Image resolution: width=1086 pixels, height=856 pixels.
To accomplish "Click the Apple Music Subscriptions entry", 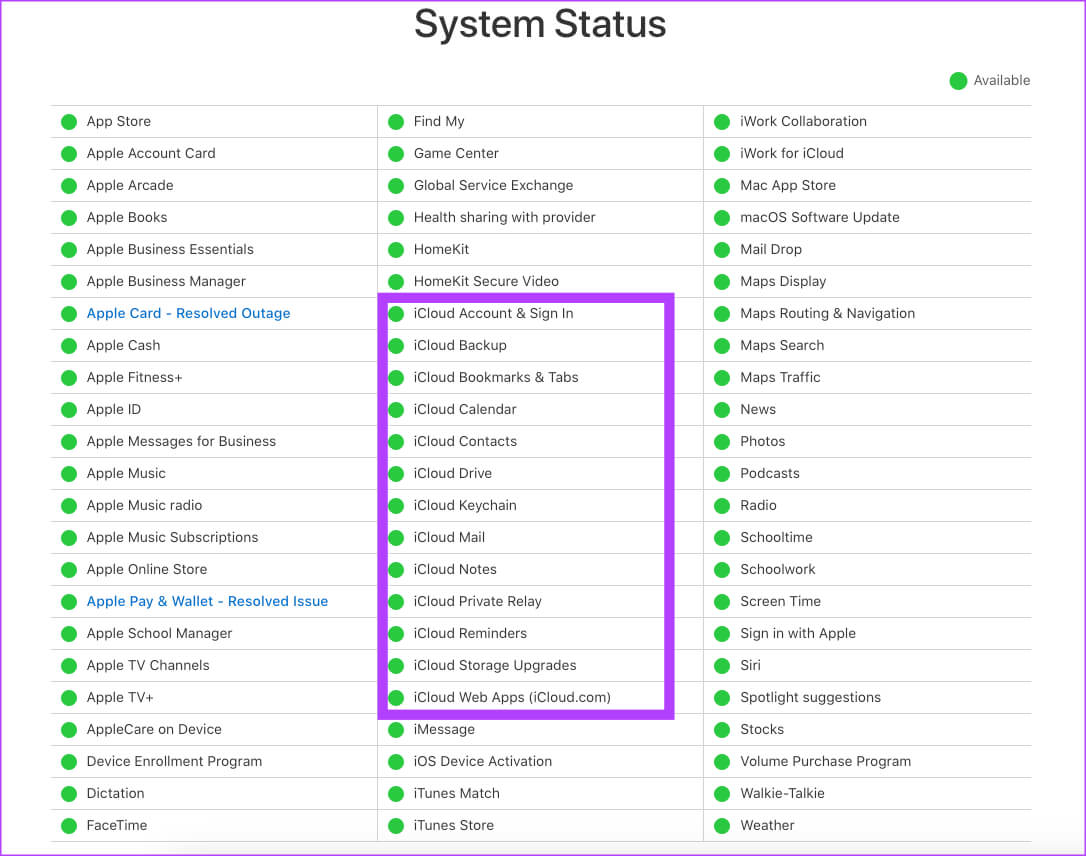I will point(172,537).
